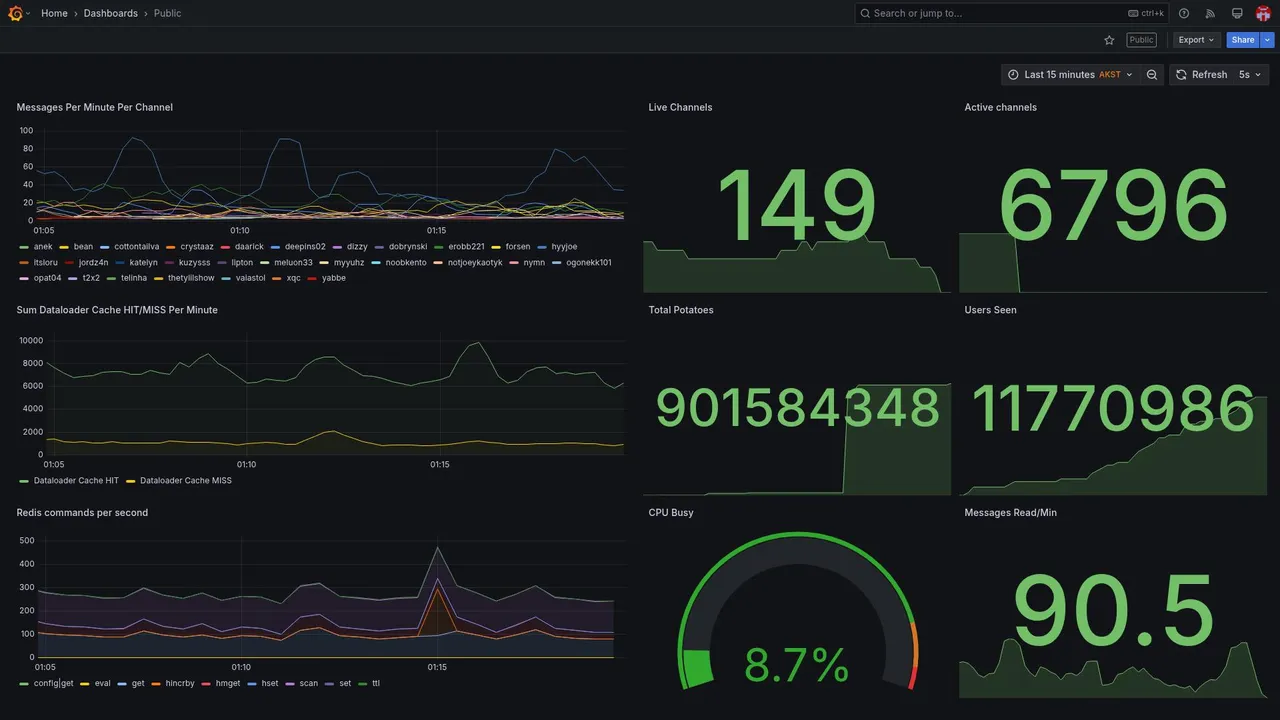The height and width of the screenshot is (720, 1280).
Task: Open the Grafana logo menu
Action: (x=16, y=13)
